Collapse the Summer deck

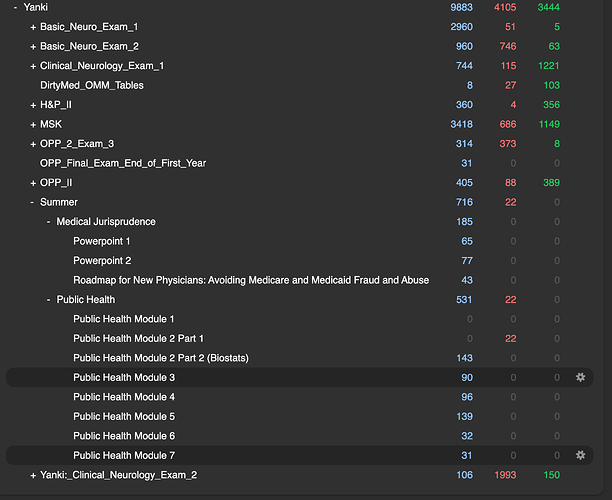(x=32, y=202)
